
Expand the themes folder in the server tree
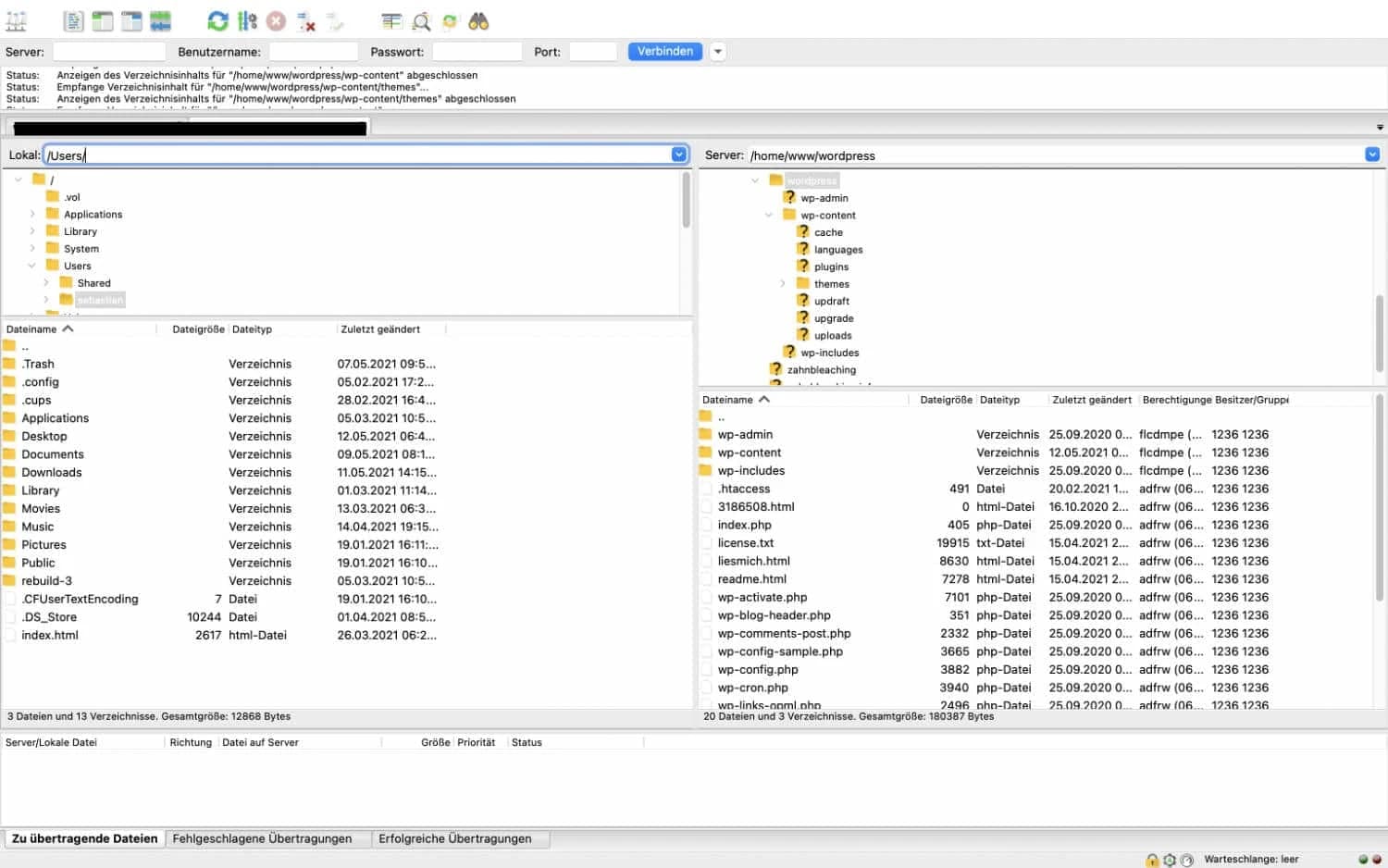(784, 283)
